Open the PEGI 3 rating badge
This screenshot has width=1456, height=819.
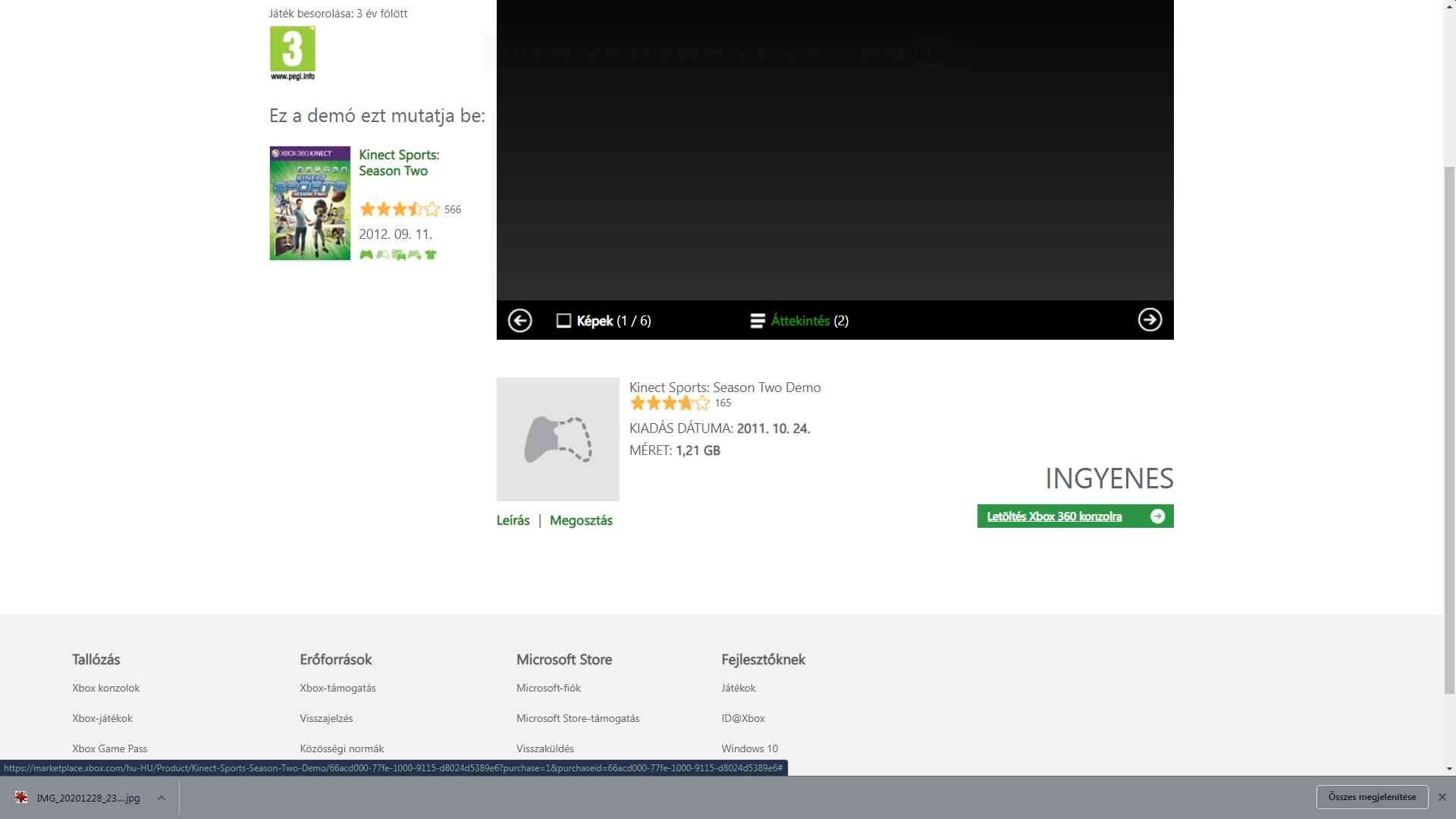click(292, 53)
